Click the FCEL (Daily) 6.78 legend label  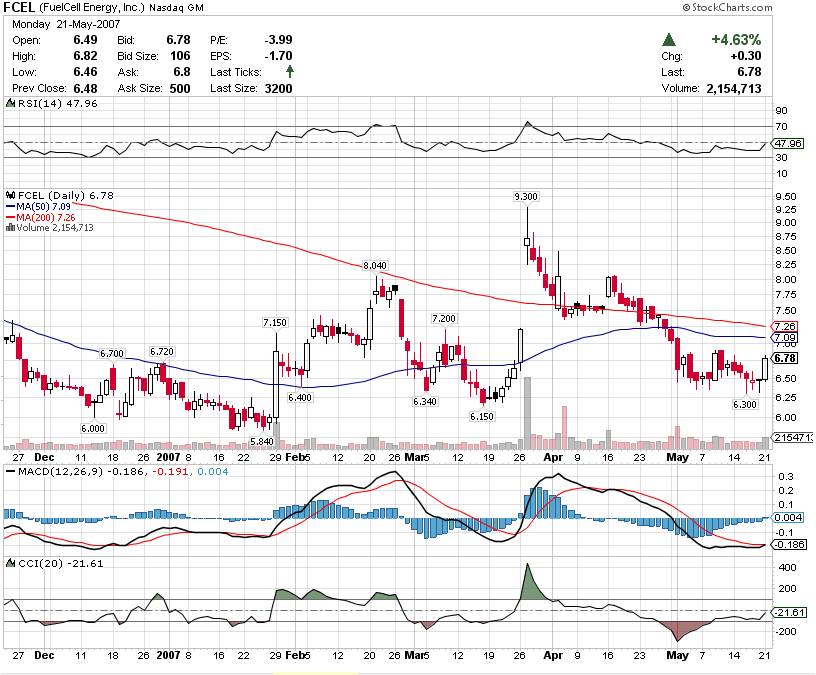[x=66, y=196]
